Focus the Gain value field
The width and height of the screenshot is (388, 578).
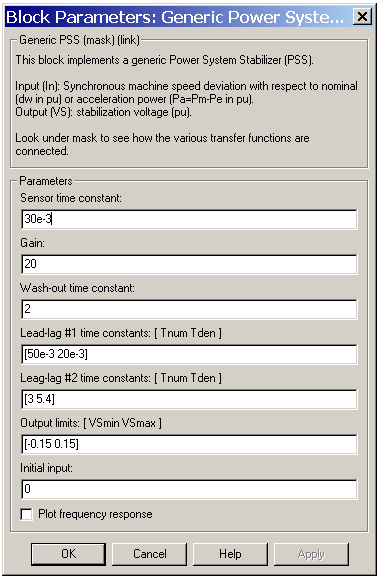coord(189,264)
